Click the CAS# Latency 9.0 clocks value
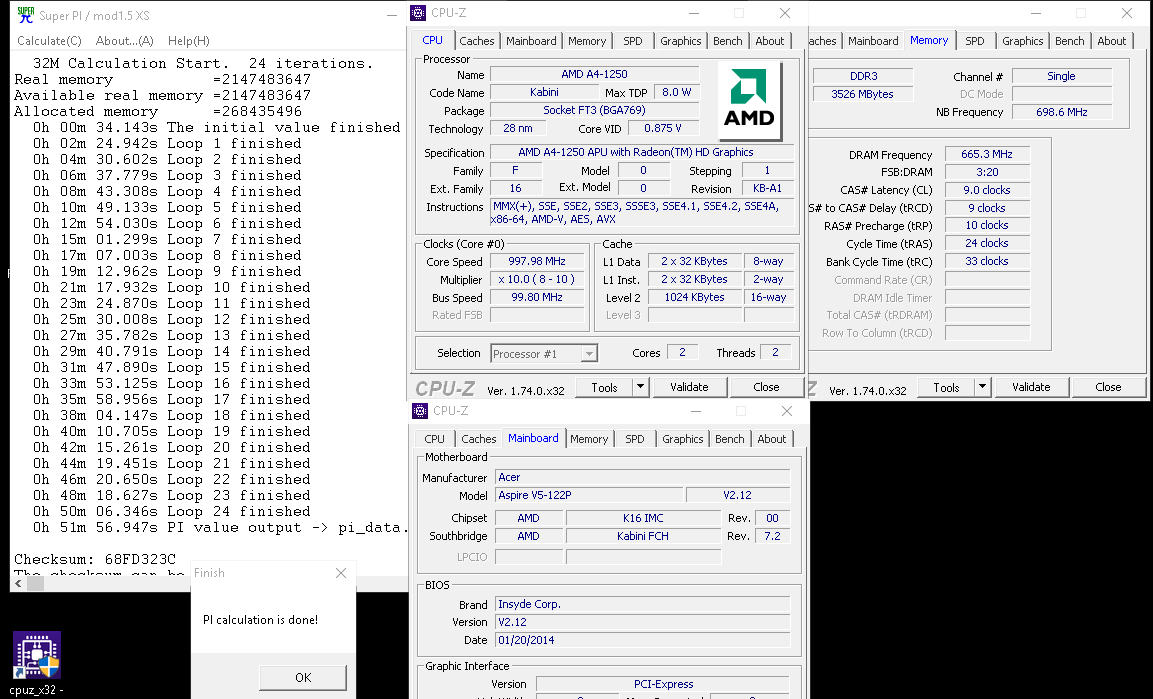1153x699 pixels. (987, 190)
